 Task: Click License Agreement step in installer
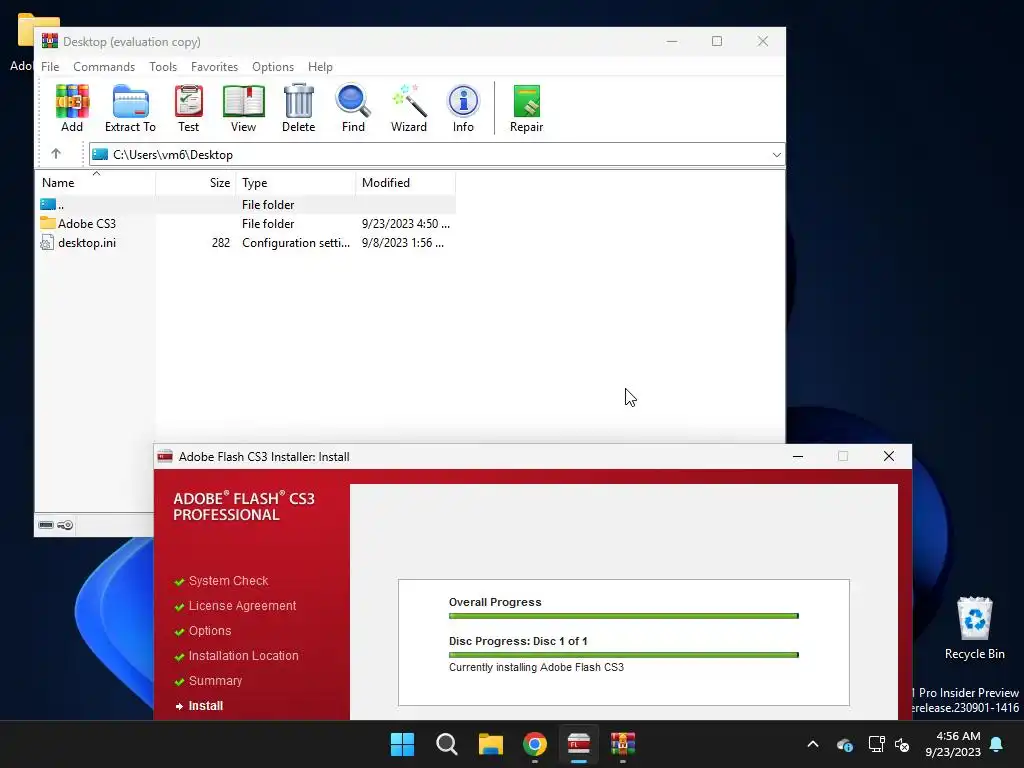click(x=242, y=605)
